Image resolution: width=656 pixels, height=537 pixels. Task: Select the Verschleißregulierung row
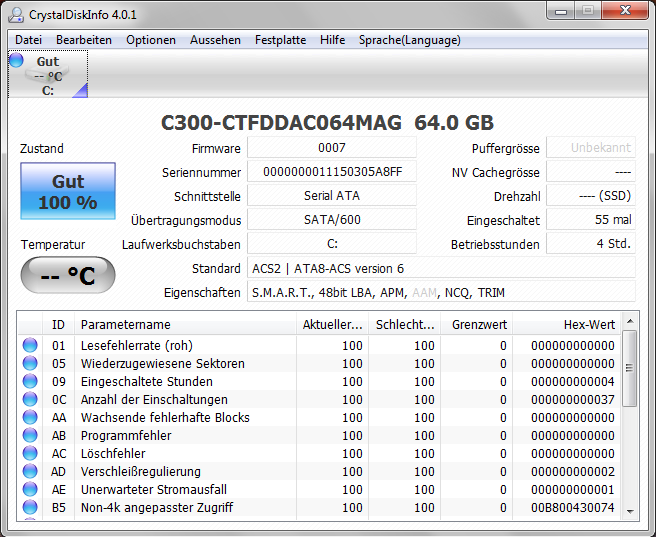point(319,471)
